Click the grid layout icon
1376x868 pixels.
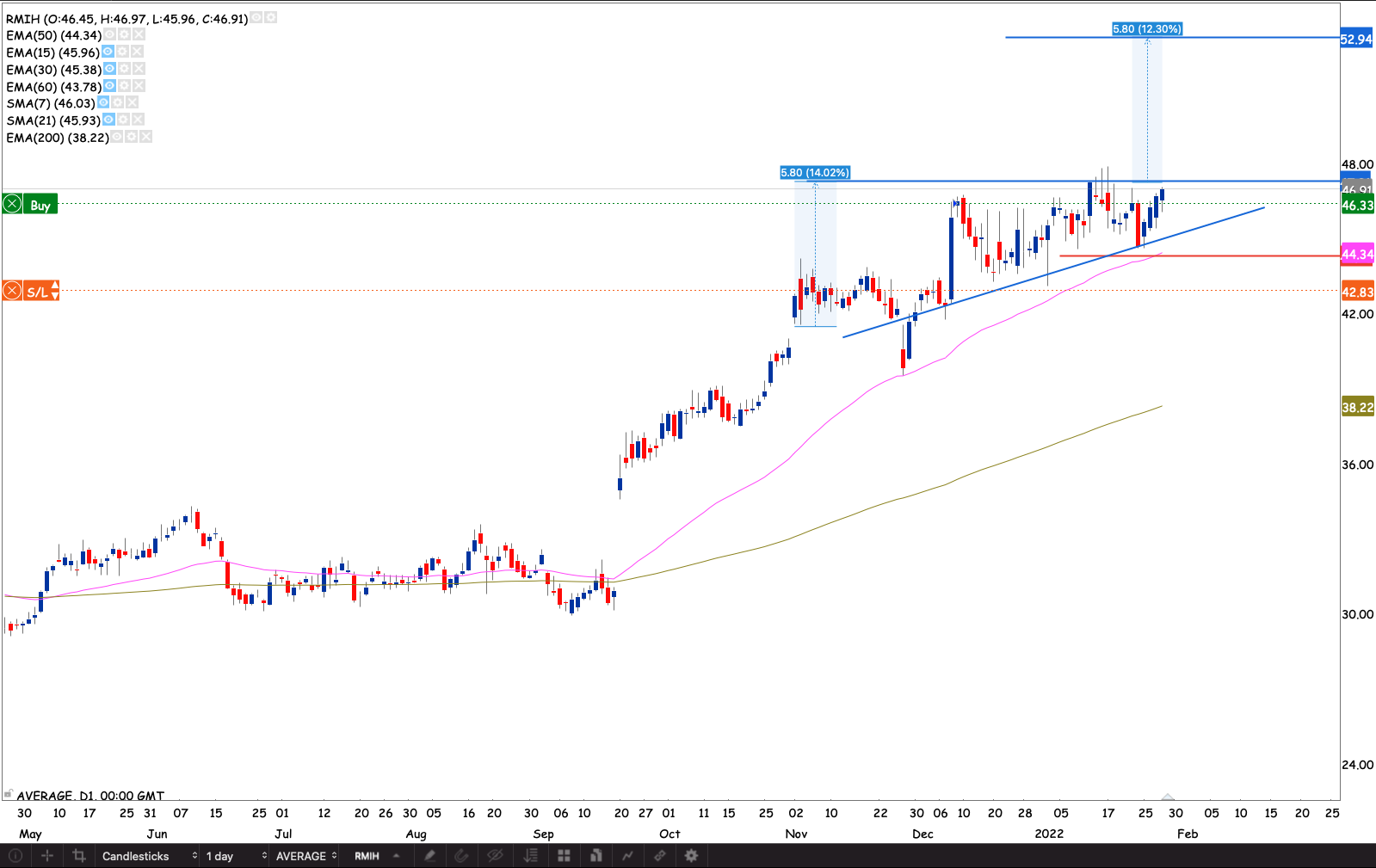564,856
